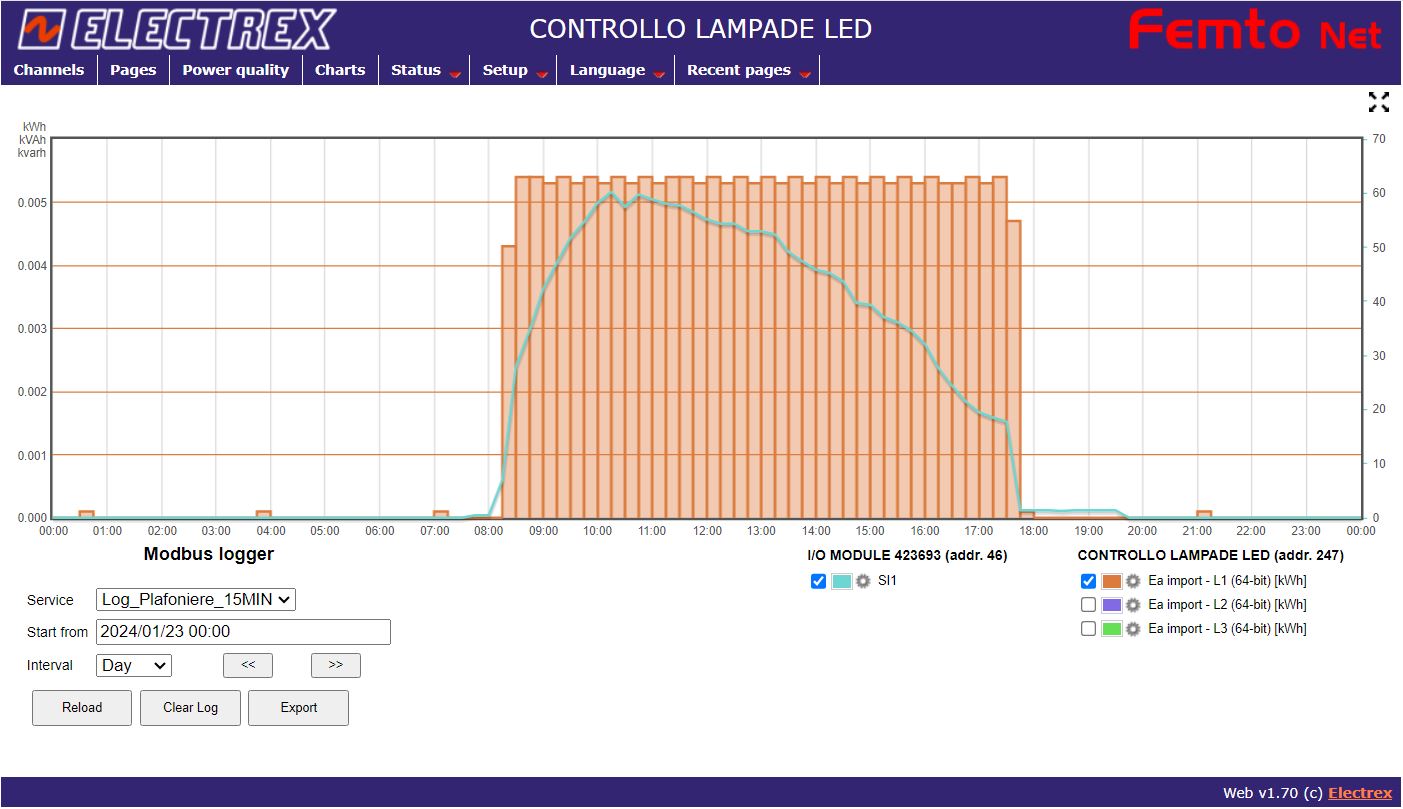Open gear settings for SI1 series
Screen dimensions: 1403x809
pos(863,581)
